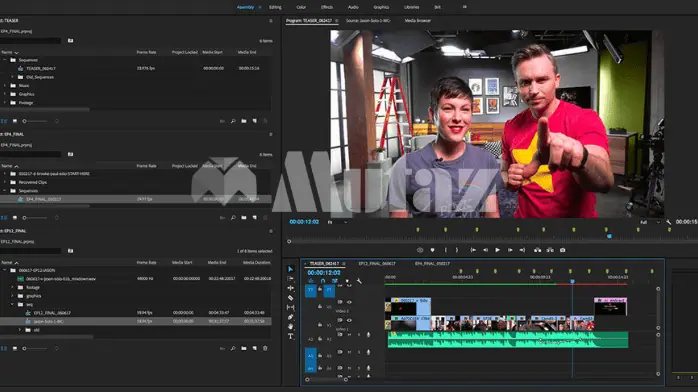Image resolution: width=698 pixels, height=392 pixels.
Task: Open the Media Browser tab
Action: [418, 20]
